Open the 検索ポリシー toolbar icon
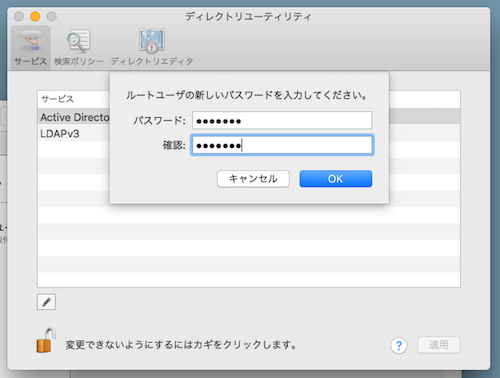 [x=79, y=48]
